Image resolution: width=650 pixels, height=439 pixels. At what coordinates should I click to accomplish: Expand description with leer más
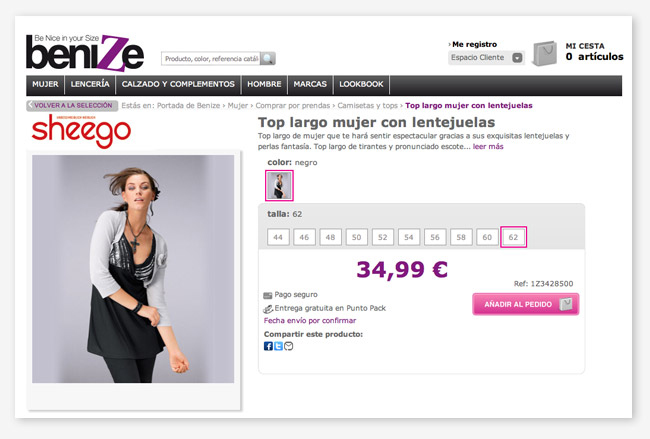pos(488,146)
